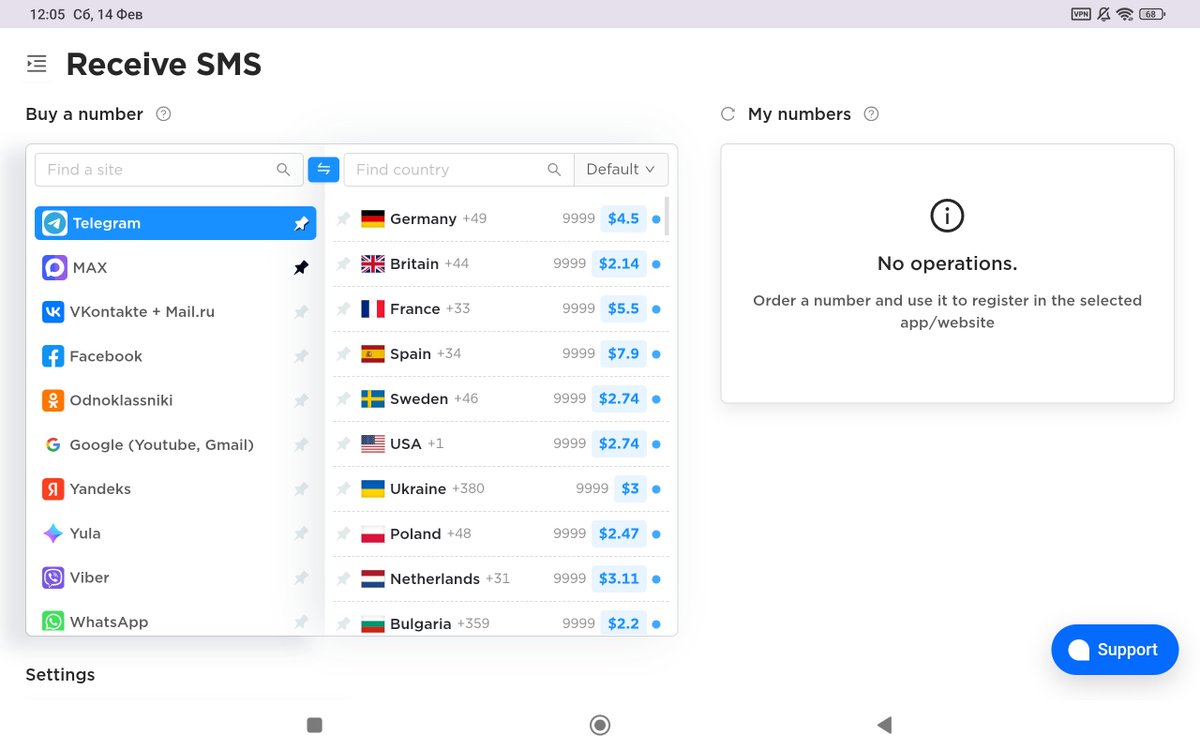This screenshot has height=750, width=1200.
Task: Select Facebook in the site list
Action: 175,356
